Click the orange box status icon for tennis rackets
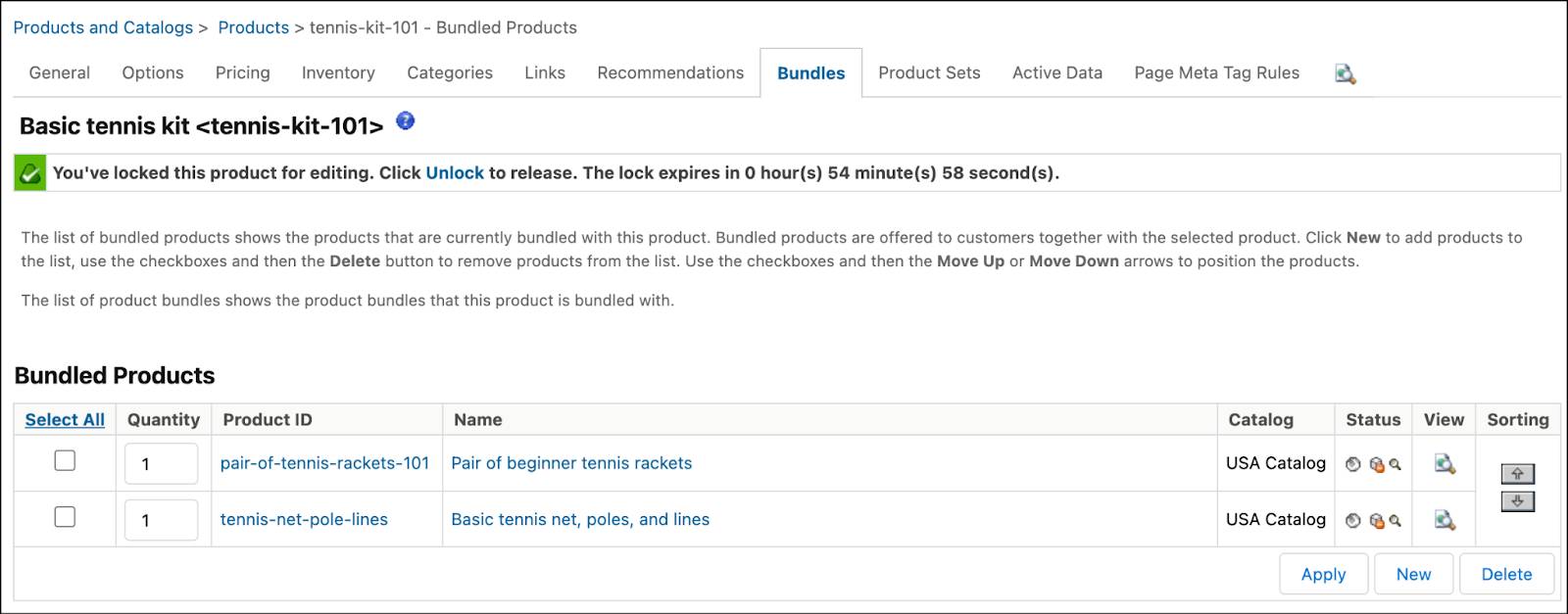The height and width of the screenshot is (614, 1568). [1376, 465]
